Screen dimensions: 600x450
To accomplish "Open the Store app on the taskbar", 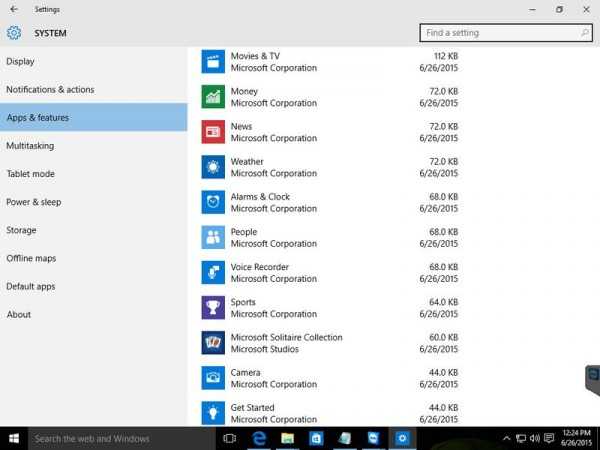I will (x=316, y=439).
